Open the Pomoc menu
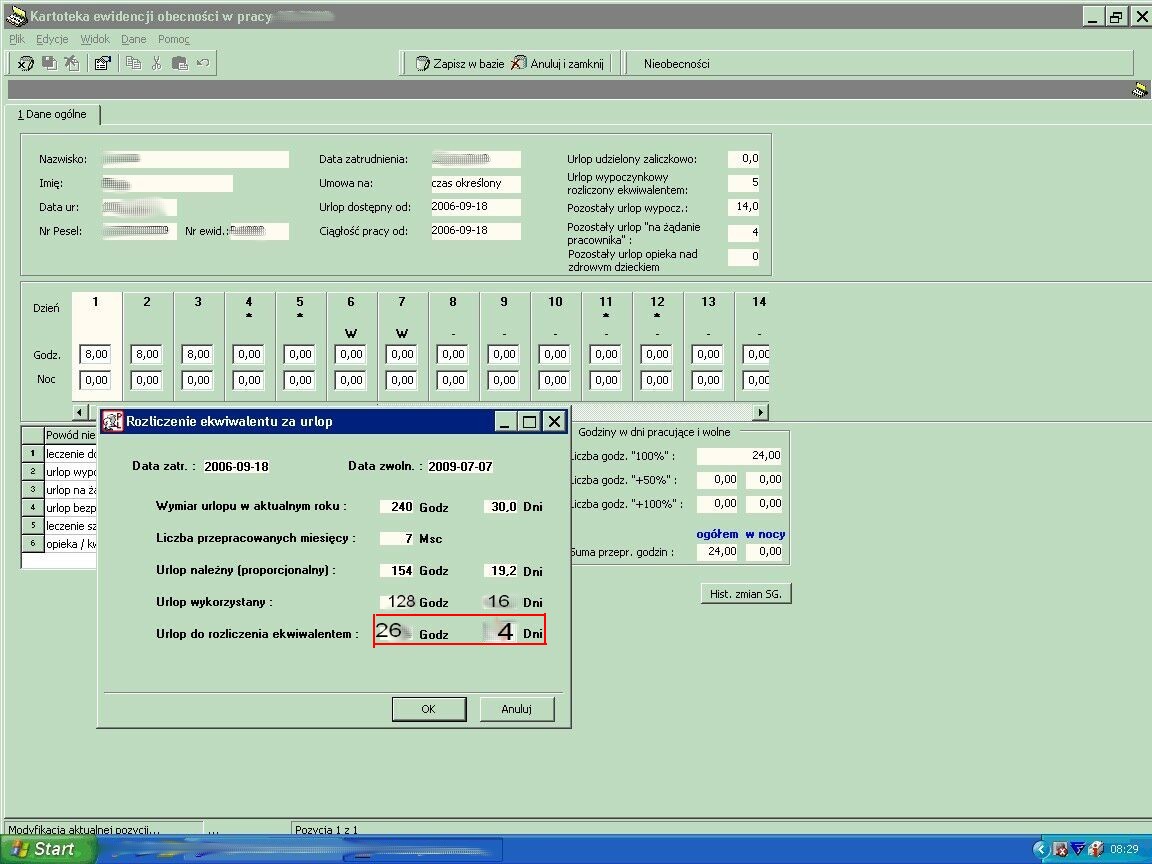Image resolution: width=1152 pixels, height=864 pixels. click(173, 39)
